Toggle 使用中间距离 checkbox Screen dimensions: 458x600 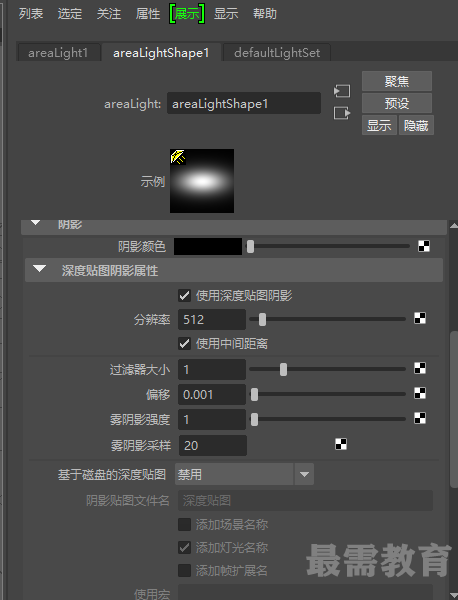(x=184, y=343)
